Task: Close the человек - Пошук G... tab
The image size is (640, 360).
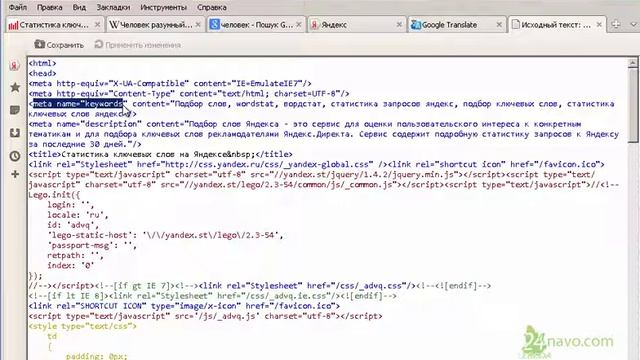Action: pos(299,25)
